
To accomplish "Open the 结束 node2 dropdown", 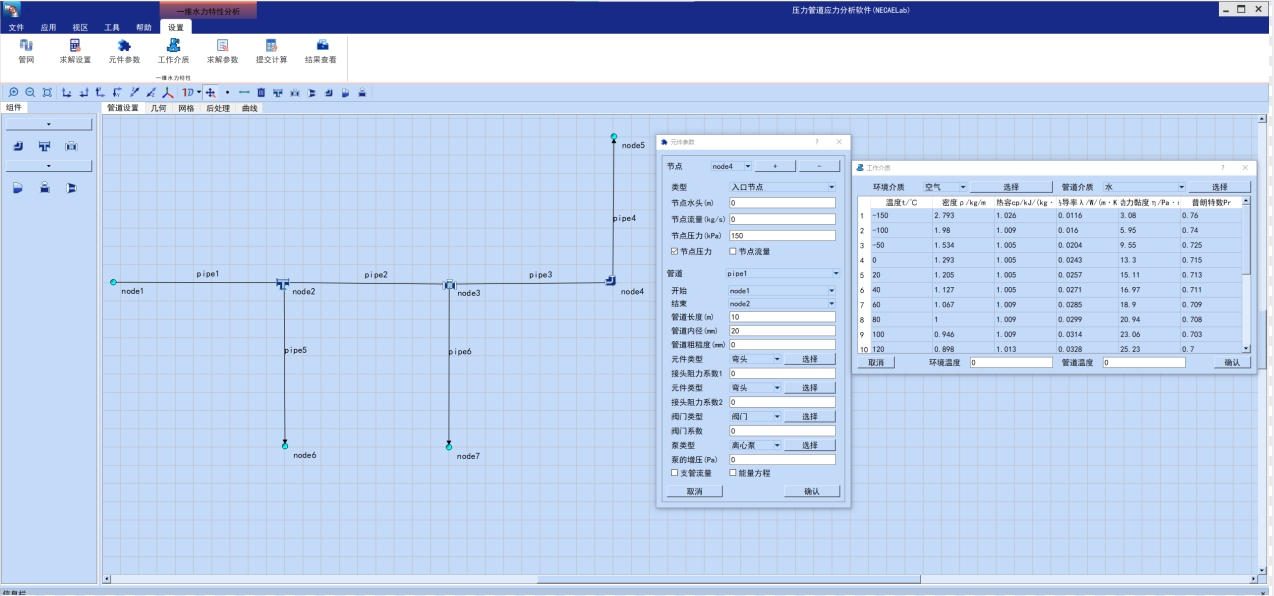I will click(782, 303).
